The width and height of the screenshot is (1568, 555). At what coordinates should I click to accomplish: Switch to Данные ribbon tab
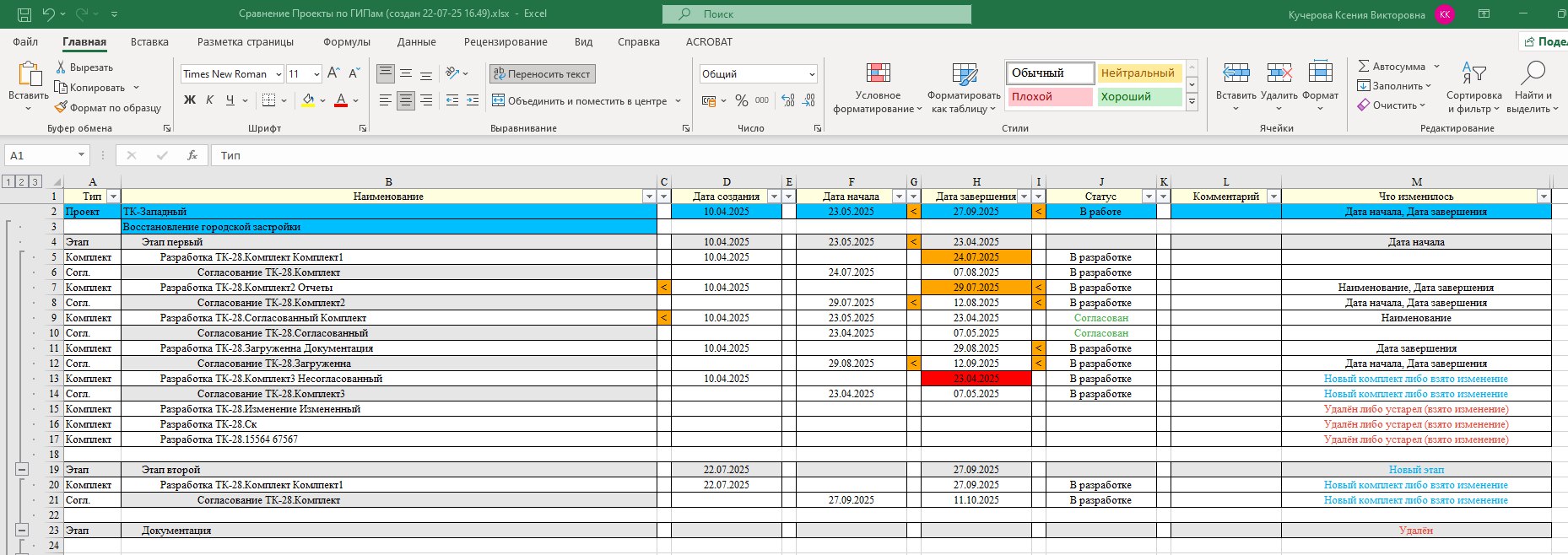point(417,41)
